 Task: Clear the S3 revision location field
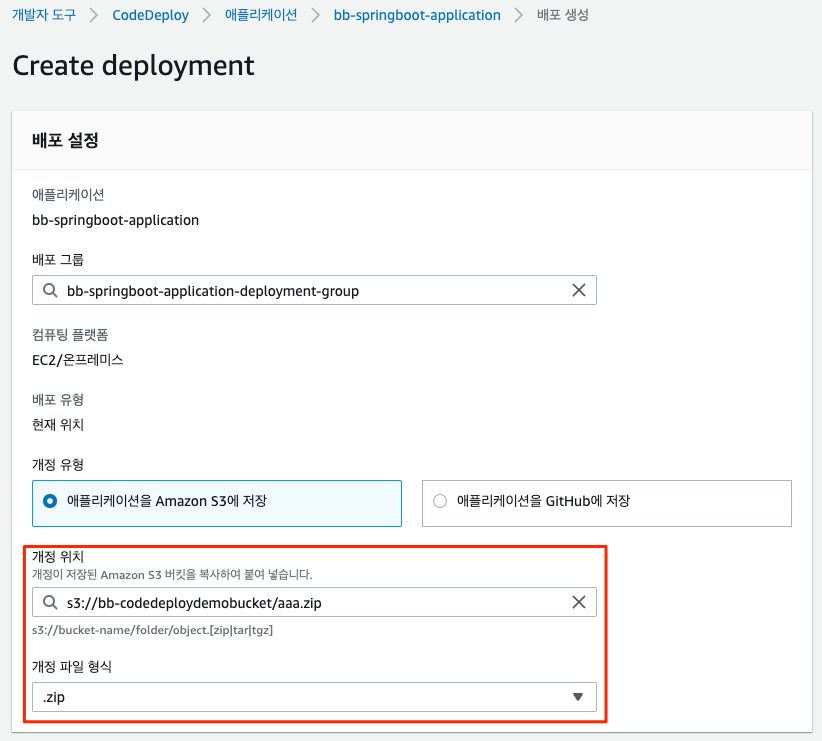coord(579,602)
